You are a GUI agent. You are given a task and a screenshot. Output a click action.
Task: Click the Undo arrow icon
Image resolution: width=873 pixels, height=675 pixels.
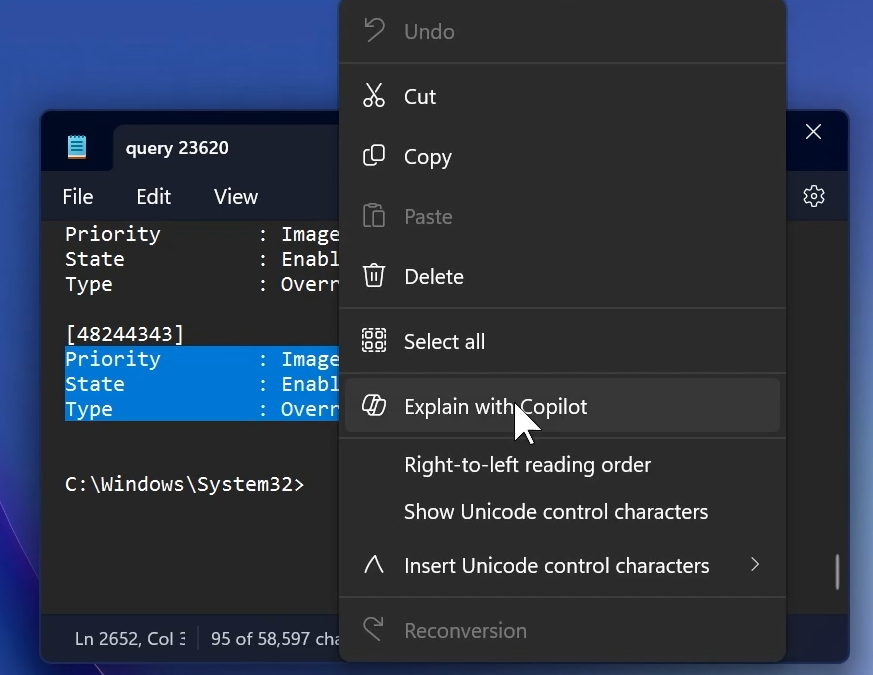[x=374, y=31]
